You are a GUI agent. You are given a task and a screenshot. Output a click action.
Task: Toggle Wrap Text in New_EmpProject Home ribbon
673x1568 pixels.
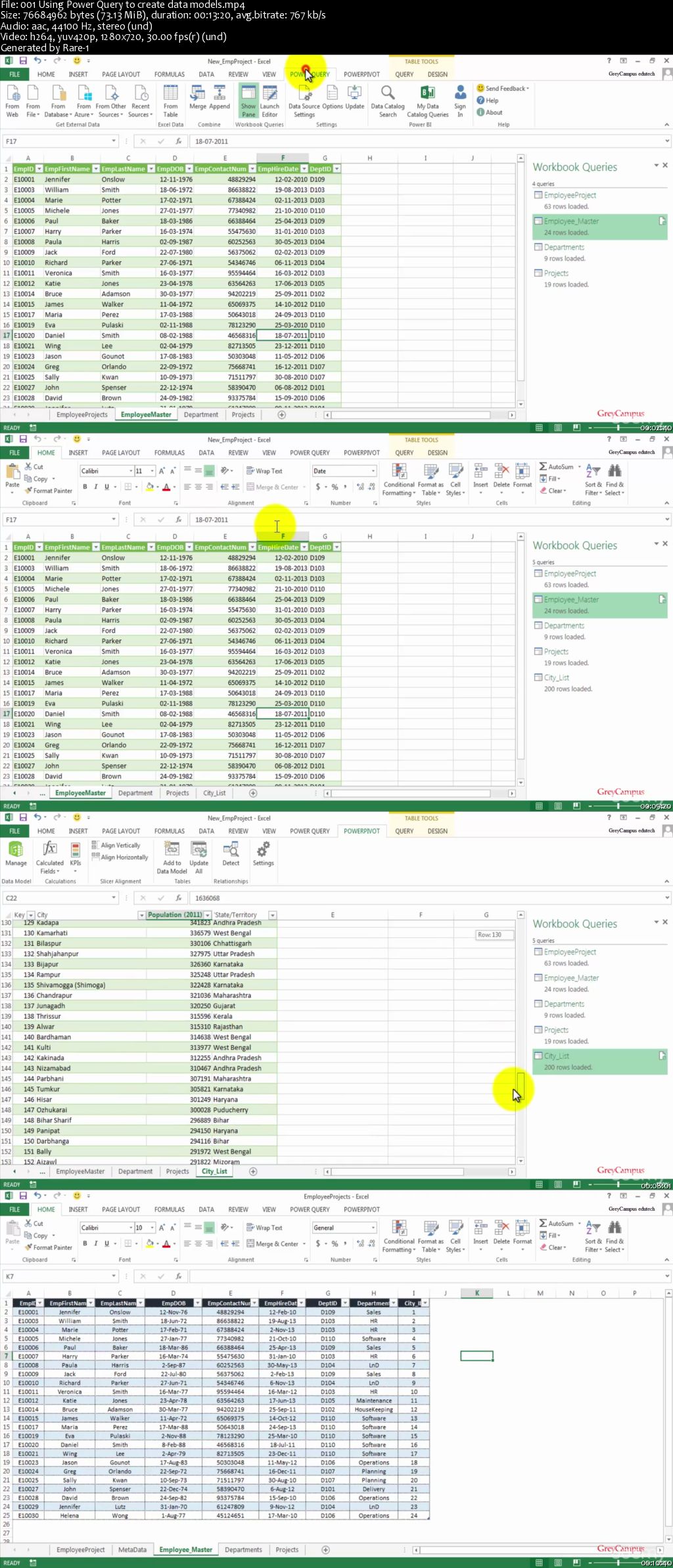tap(265, 471)
